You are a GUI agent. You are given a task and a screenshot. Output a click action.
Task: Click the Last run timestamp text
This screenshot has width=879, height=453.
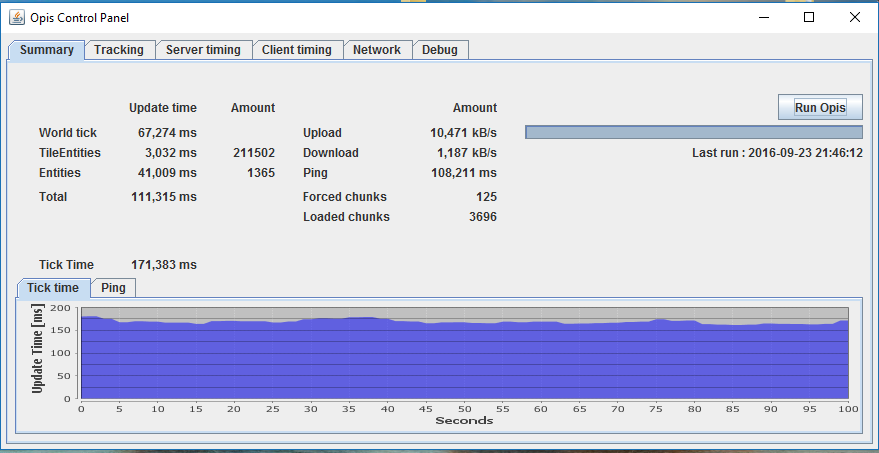coord(777,152)
